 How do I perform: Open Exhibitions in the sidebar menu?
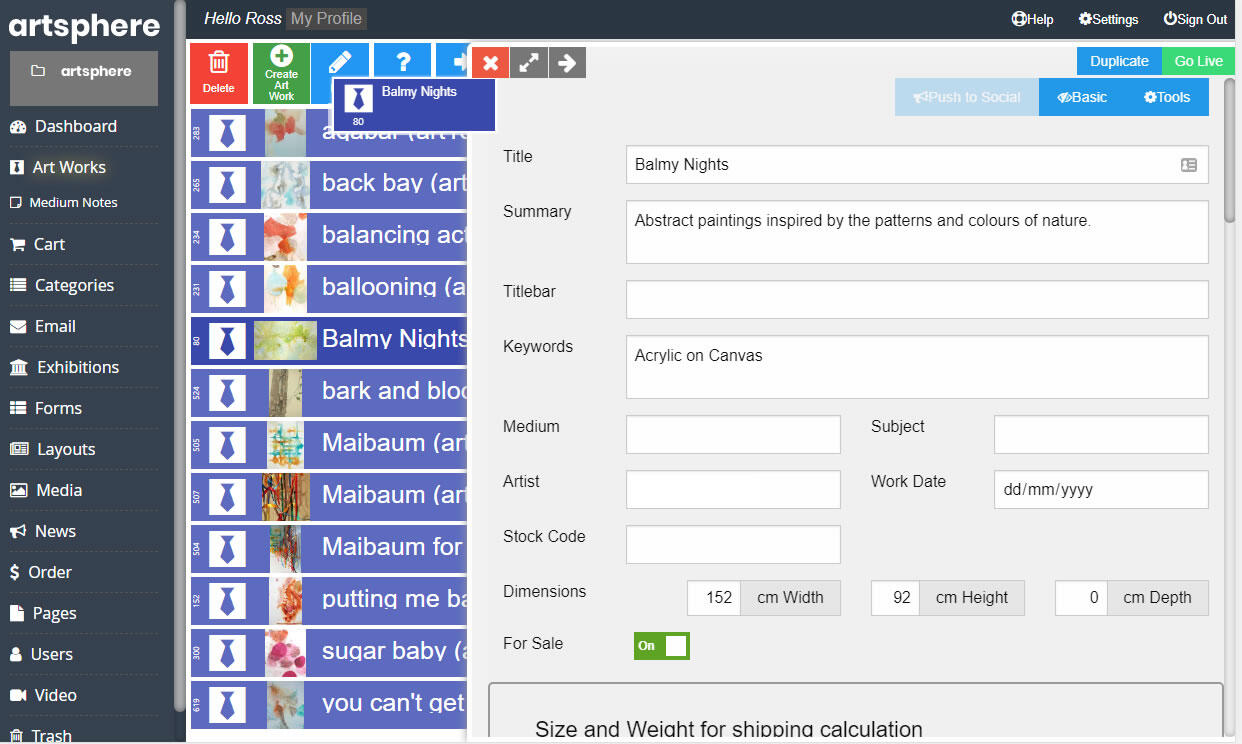[x=77, y=367]
